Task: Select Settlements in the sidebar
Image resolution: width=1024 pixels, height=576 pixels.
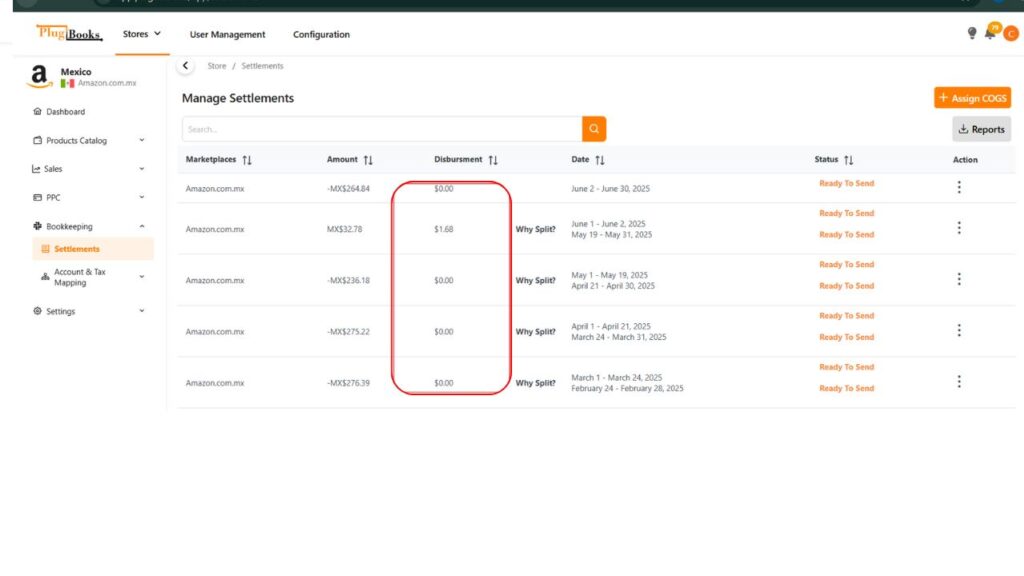Action: tap(93, 249)
